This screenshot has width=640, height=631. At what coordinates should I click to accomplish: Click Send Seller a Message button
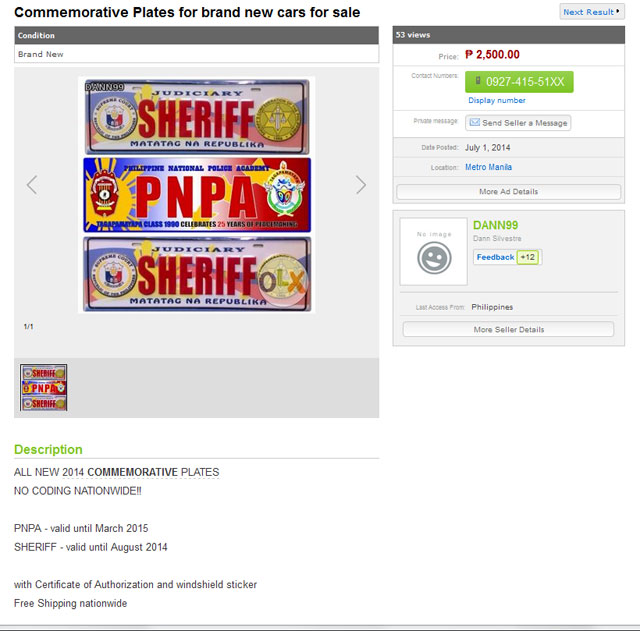518,123
